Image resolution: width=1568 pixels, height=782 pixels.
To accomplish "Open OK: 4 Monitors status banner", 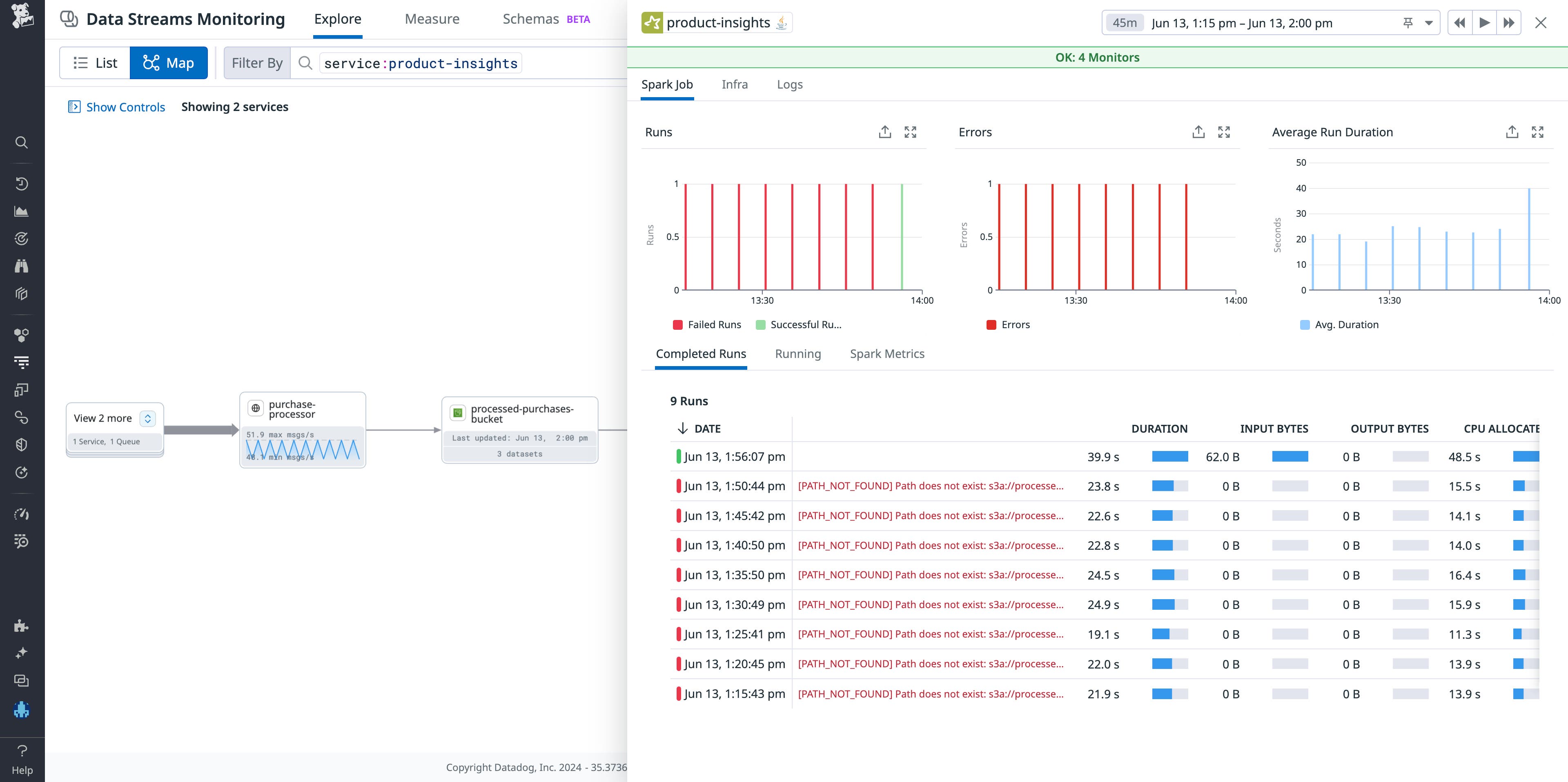I will (1098, 57).
